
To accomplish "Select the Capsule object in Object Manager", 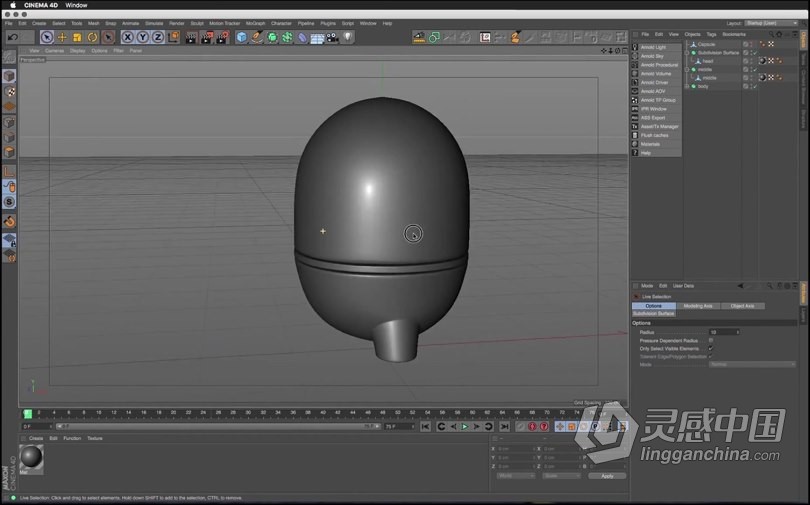I will 706,44.
